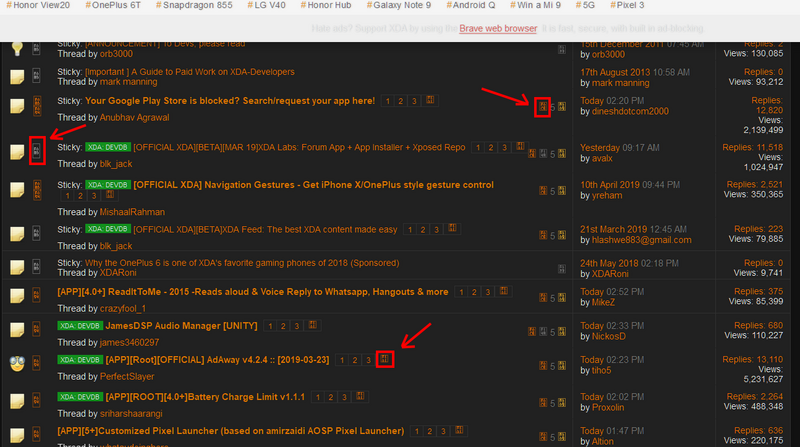800x447 pixels.
Task: Jump to last page of XDA Feed thread
Action: [x=452, y=229]
